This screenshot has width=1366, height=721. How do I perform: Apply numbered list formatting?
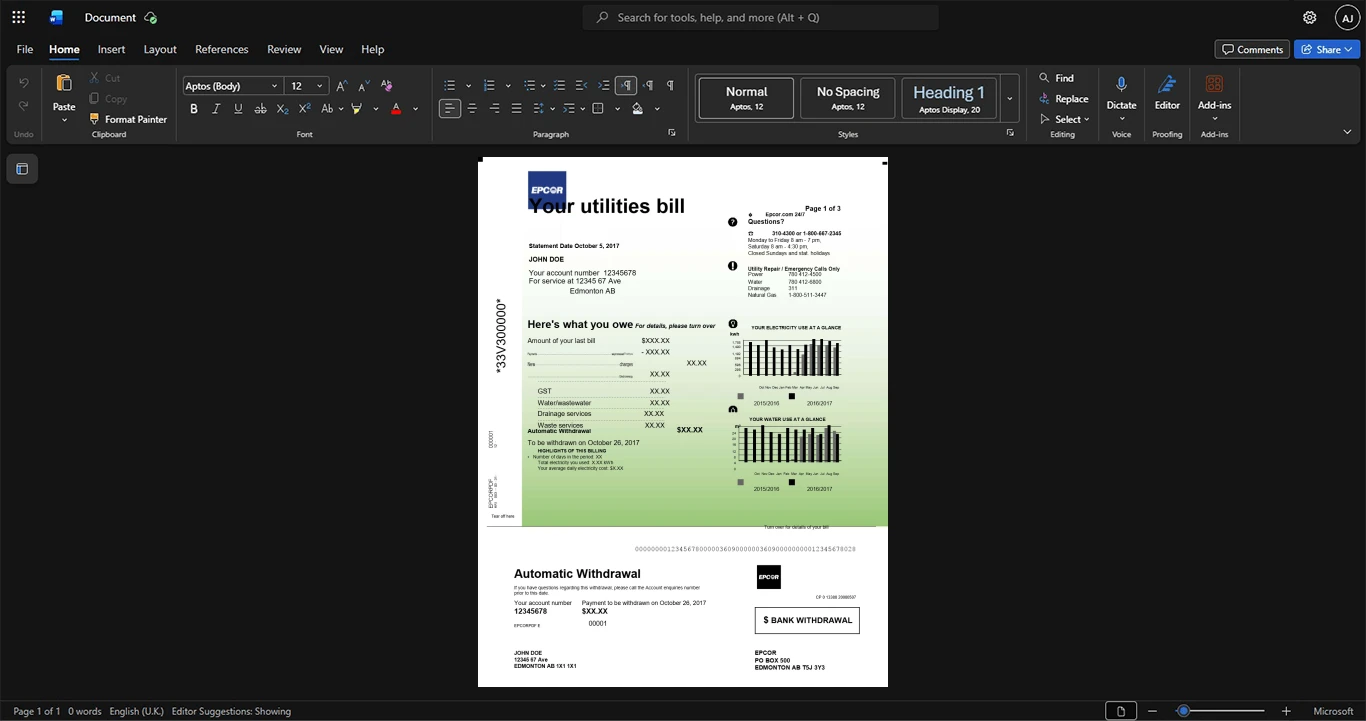[x=489, y=86]
